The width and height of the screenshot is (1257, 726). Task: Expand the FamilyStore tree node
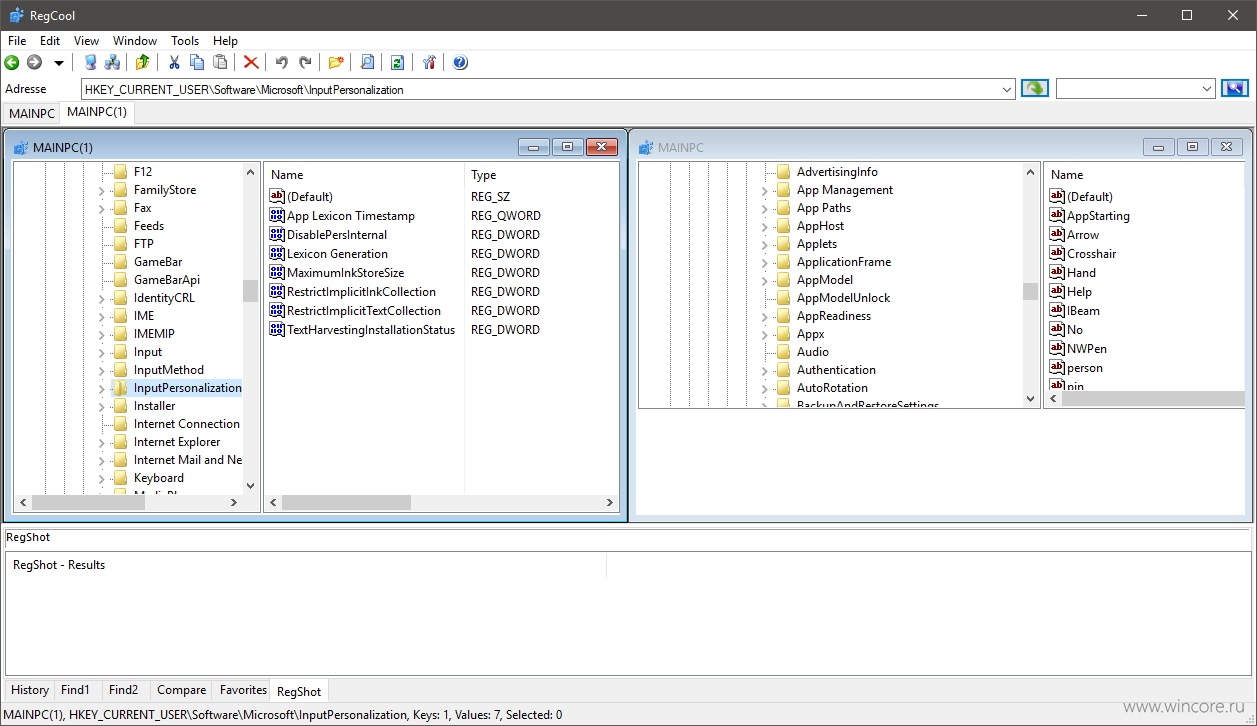101,190
